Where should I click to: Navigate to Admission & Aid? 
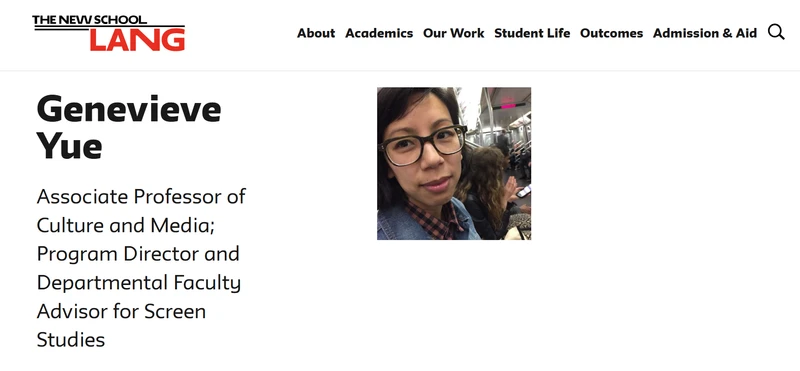coord(705,33)
